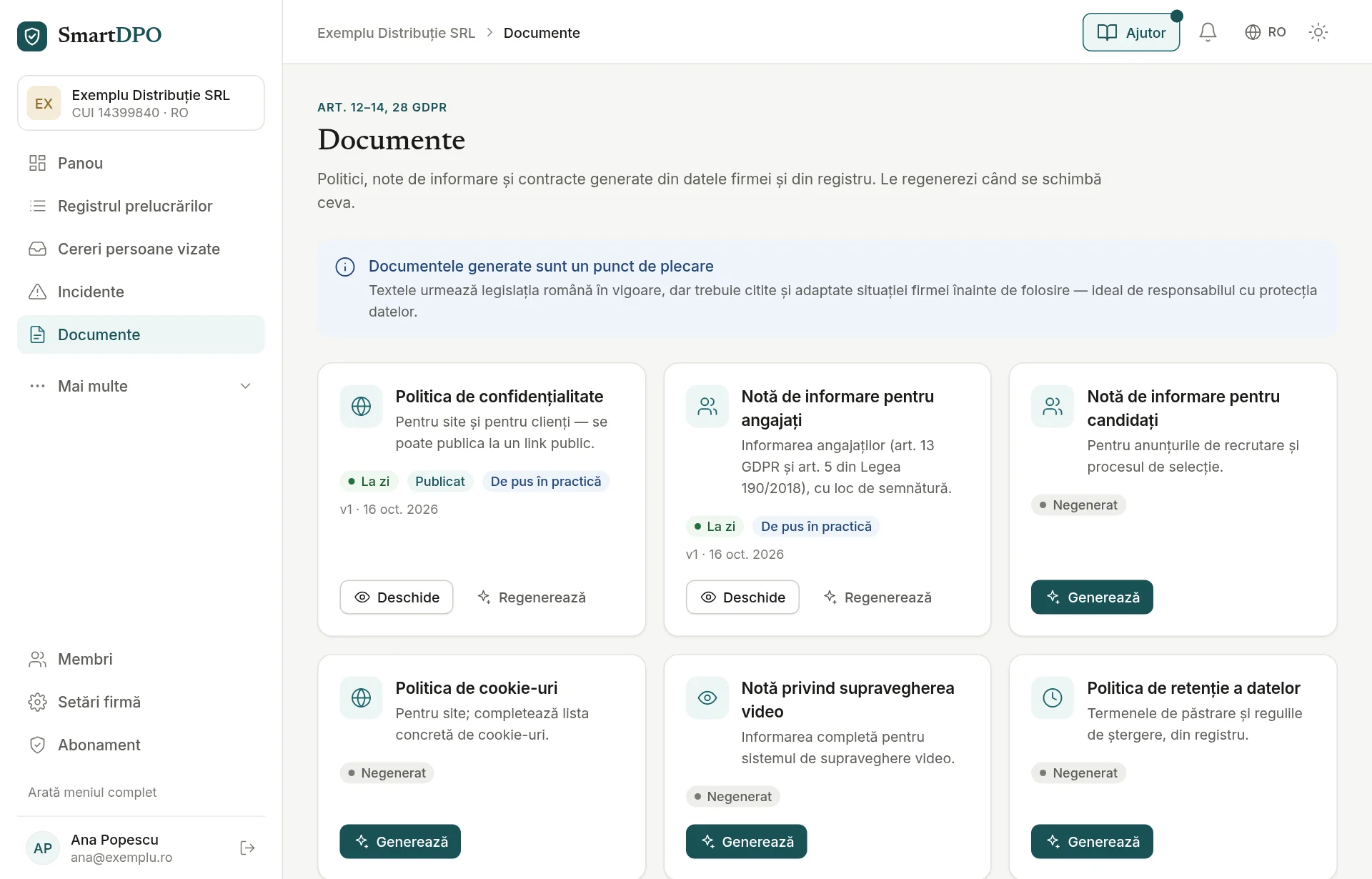
Task: Open the Notă de informare pentru angajați
Action: click(x=742, y=597)
